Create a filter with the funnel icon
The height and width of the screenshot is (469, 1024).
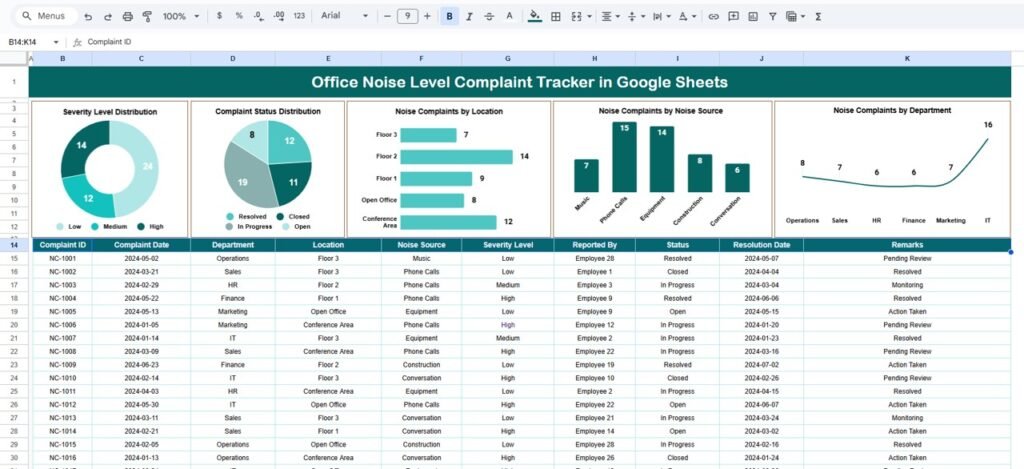click(x=773, y=16)
